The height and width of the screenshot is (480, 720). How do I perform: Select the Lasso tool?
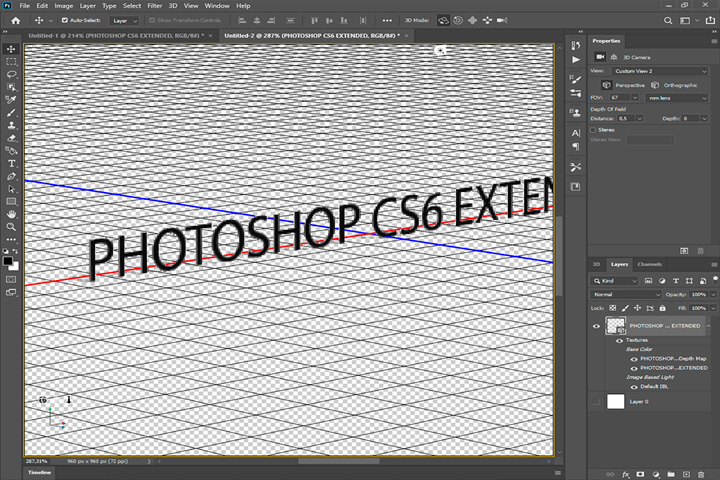tap(11, 74)
